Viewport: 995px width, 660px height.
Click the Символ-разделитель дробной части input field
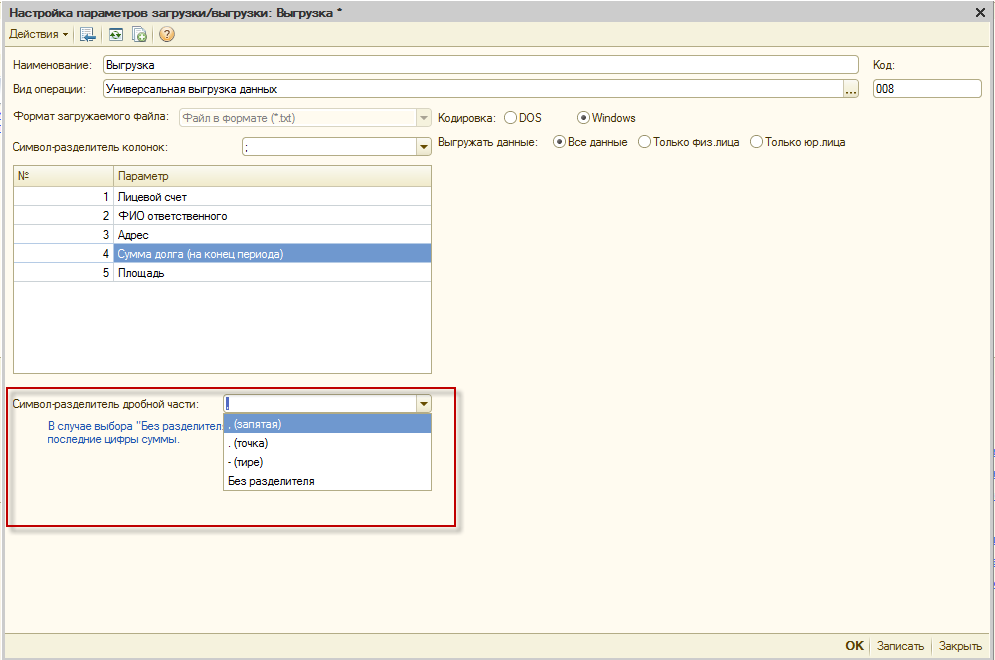(x=320, y=404)
